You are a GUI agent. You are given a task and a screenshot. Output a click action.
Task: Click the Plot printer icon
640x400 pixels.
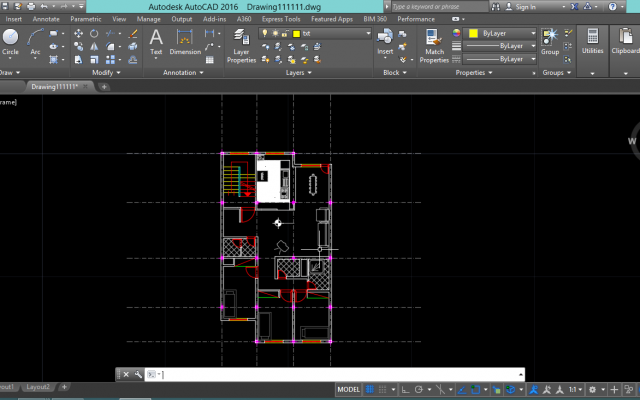[x=31, y=7]
